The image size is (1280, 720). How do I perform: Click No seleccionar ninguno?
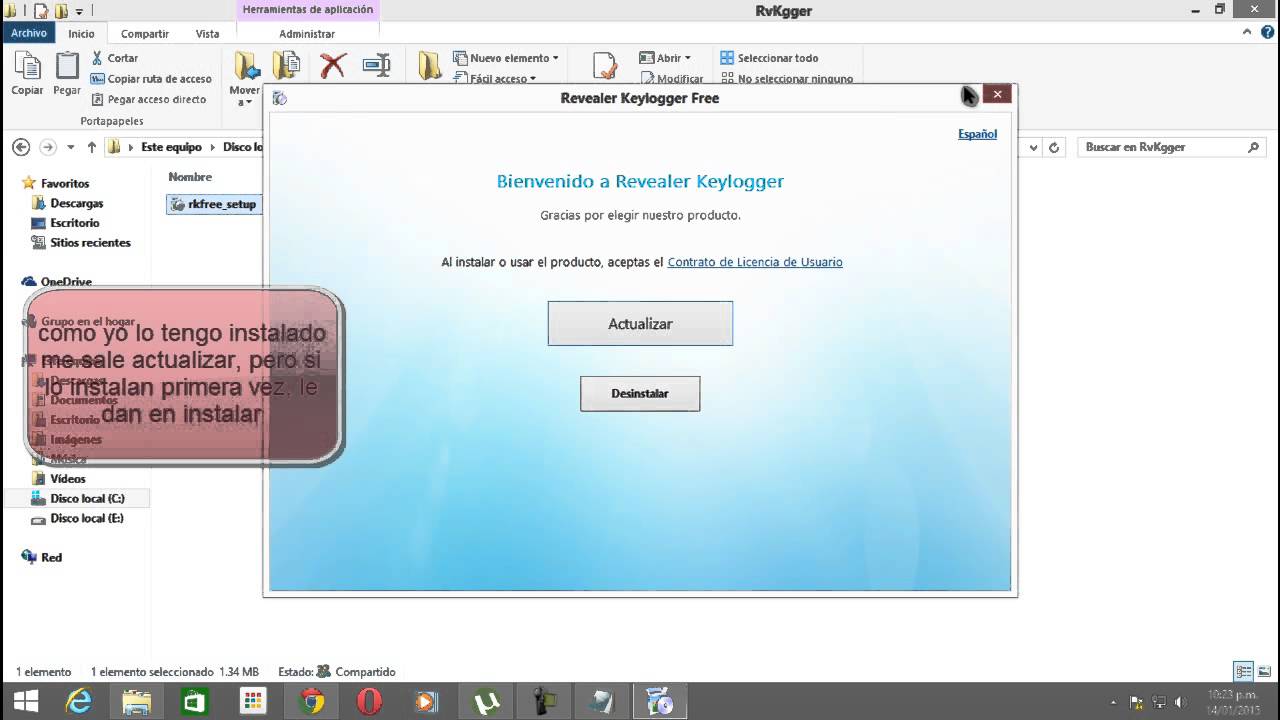[x=787, y=79]
